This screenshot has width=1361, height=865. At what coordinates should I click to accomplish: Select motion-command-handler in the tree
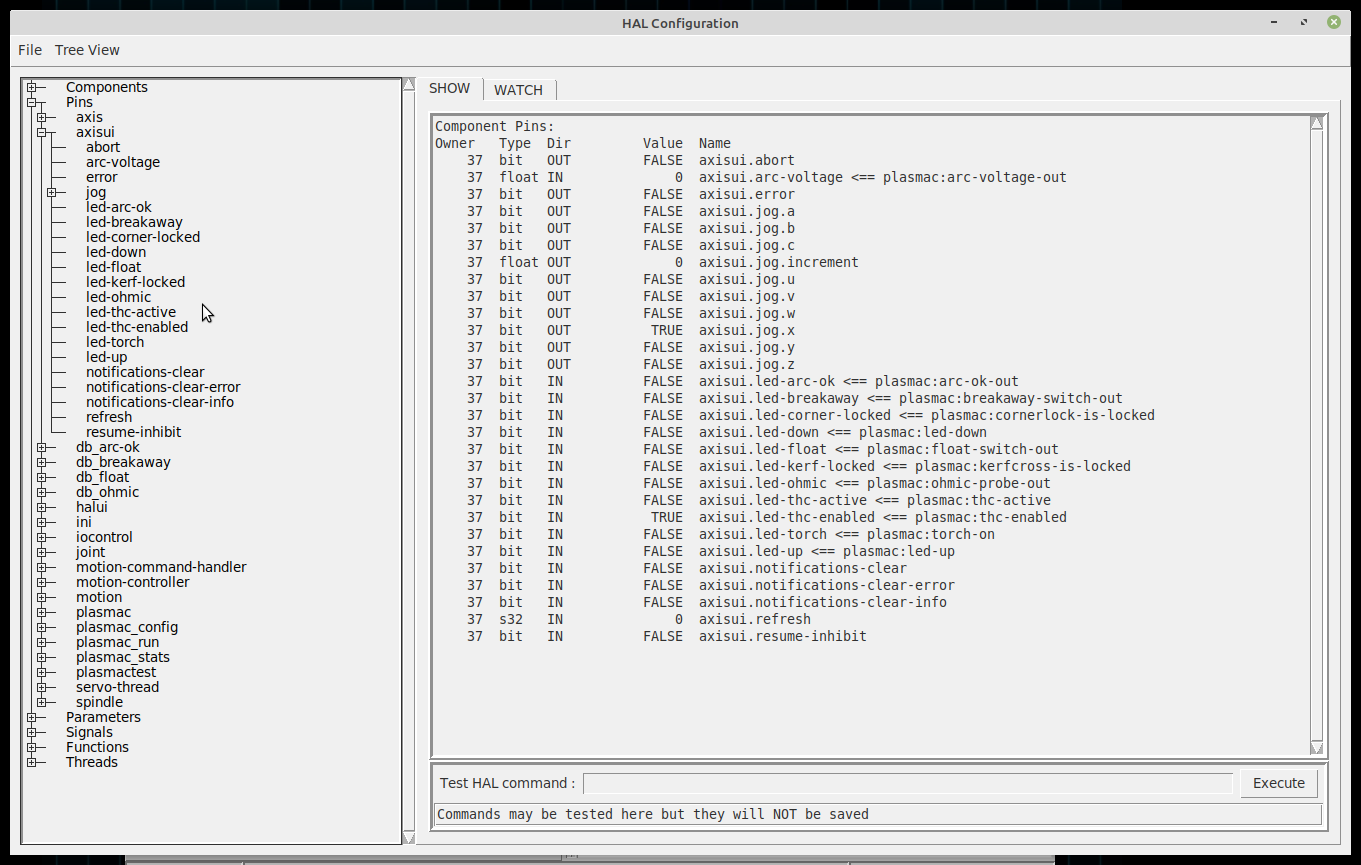coord(161,567)
